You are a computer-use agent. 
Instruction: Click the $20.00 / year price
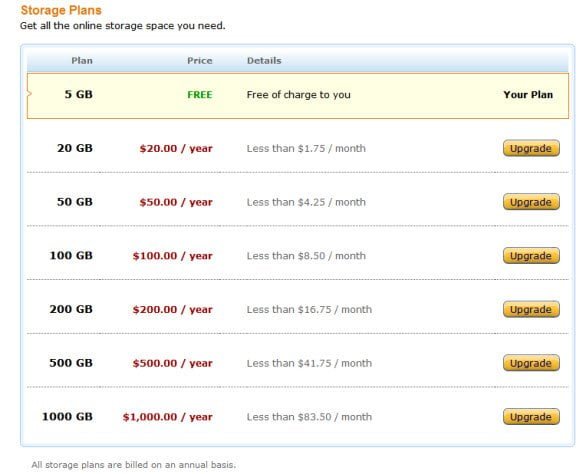pos(176,148)
